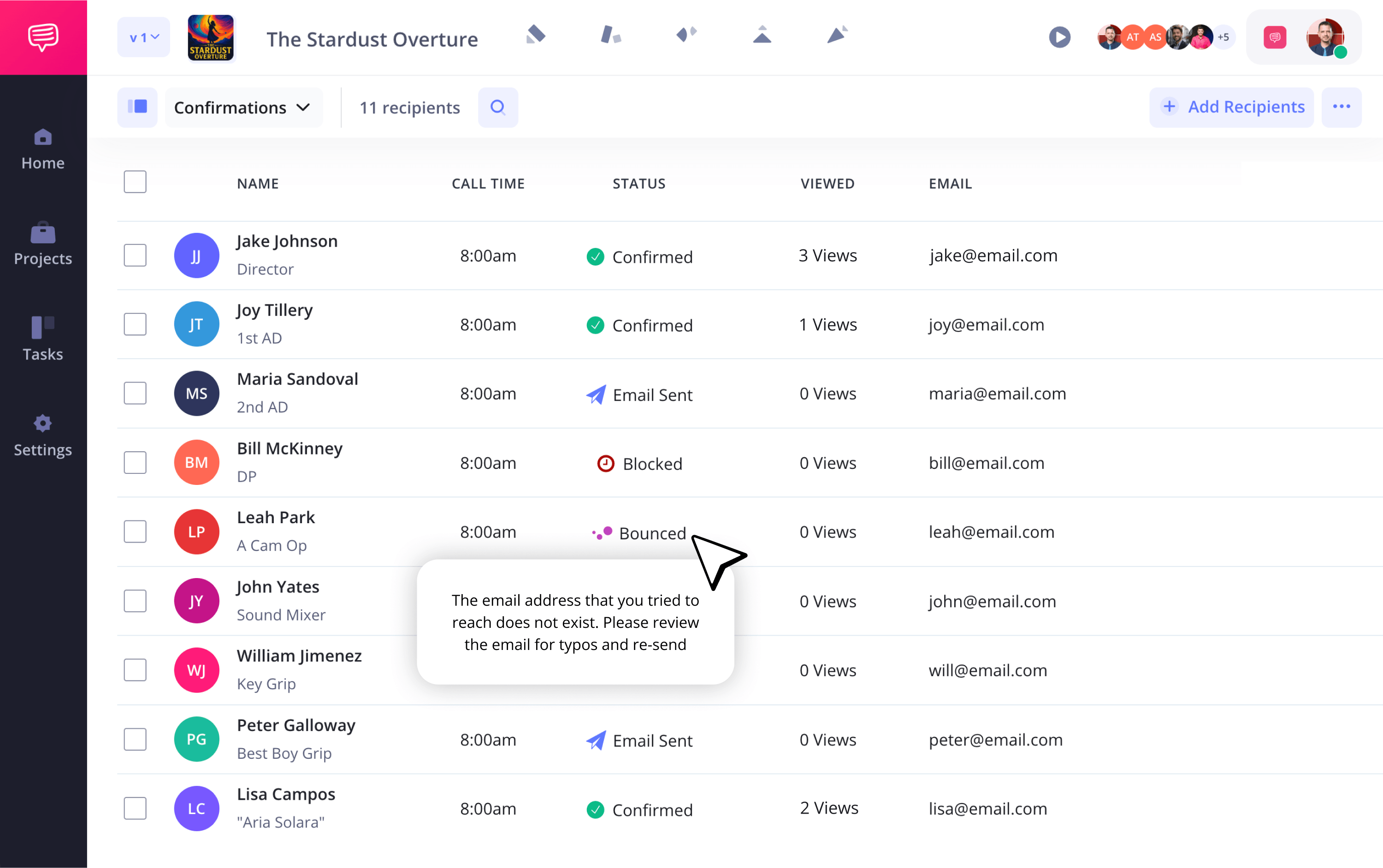The image size is (1383, 868).
Task: Click the play button icon in header
Action: (1059, 37)
